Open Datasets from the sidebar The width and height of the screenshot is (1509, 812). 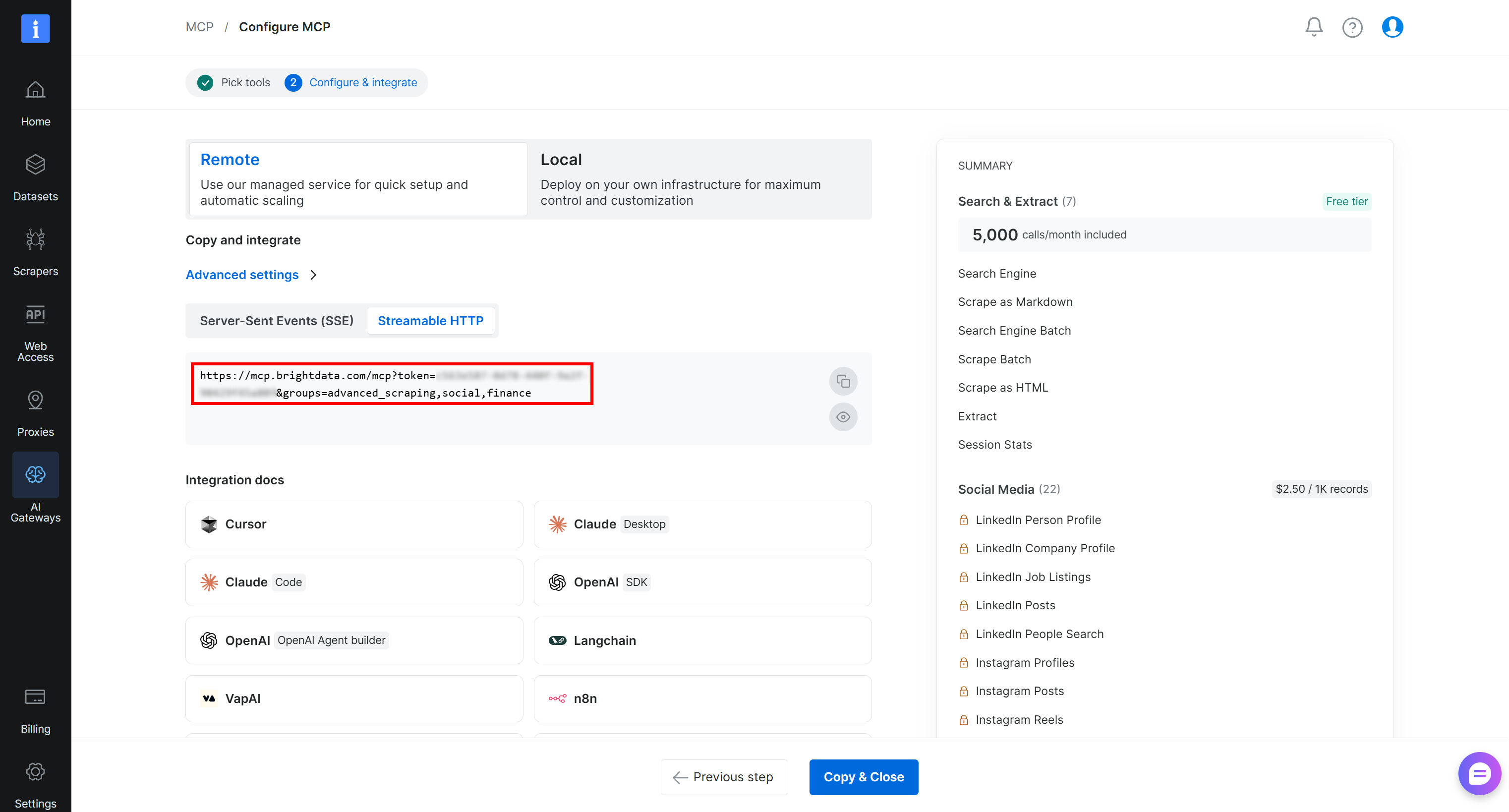(x=35, y=178)
